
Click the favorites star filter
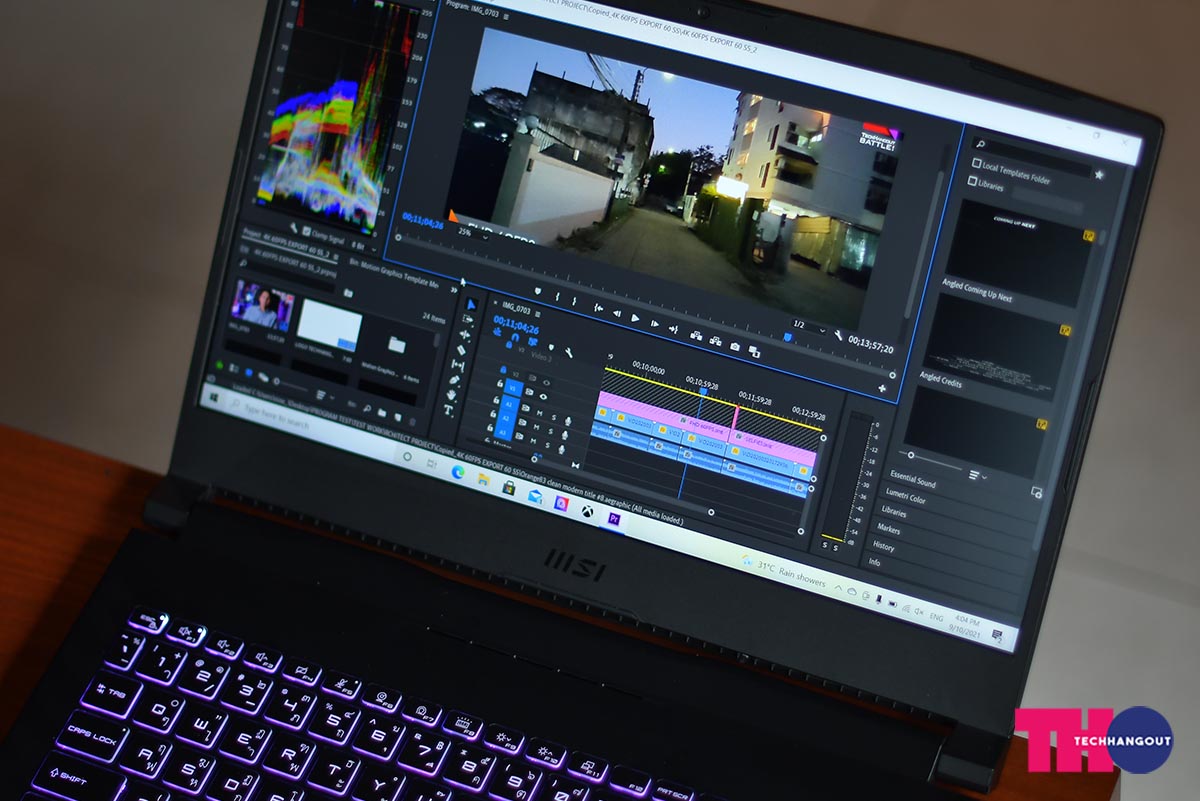click(1099, 174)
